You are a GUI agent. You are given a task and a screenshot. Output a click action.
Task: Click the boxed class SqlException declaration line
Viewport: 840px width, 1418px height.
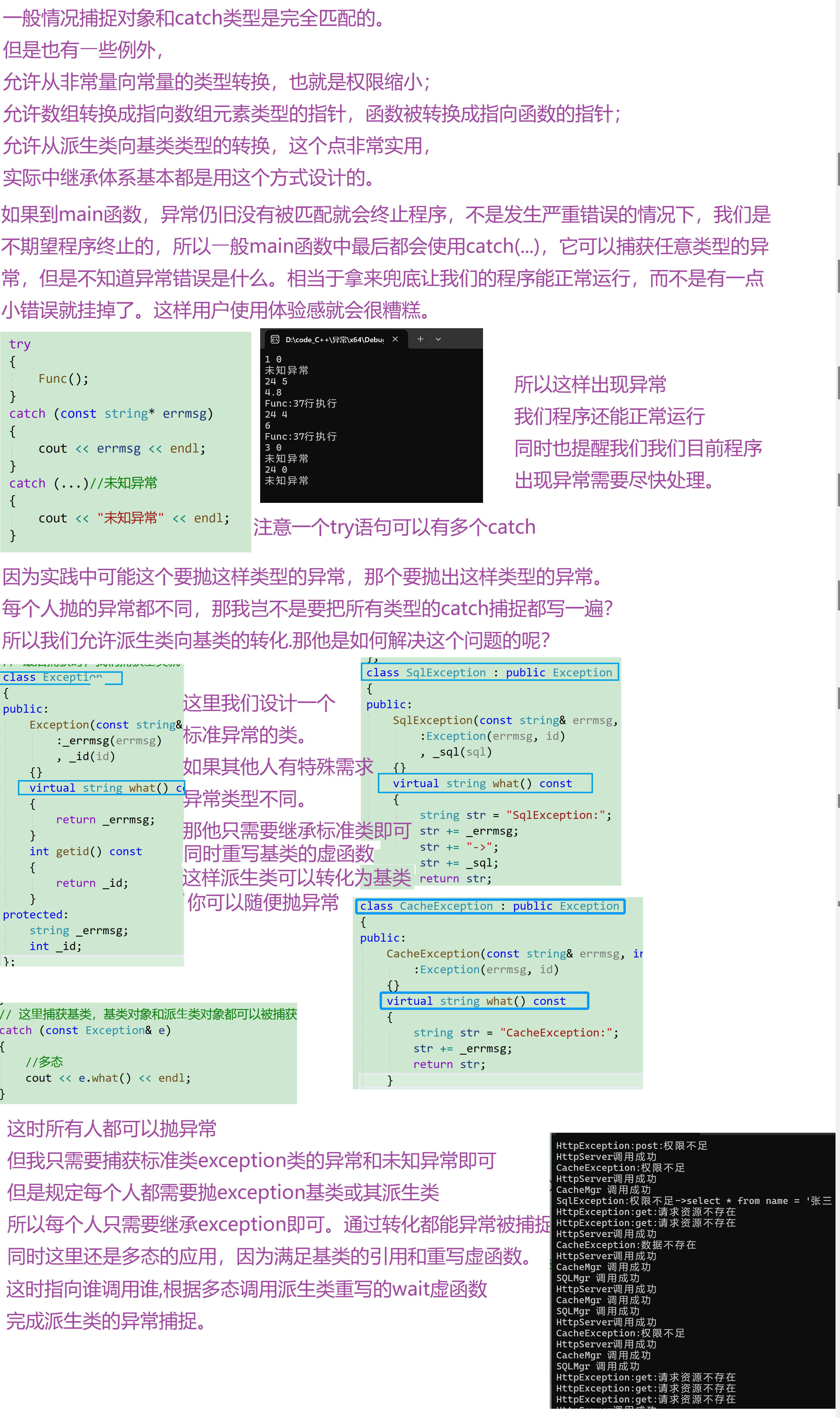[x=489, y=672]
